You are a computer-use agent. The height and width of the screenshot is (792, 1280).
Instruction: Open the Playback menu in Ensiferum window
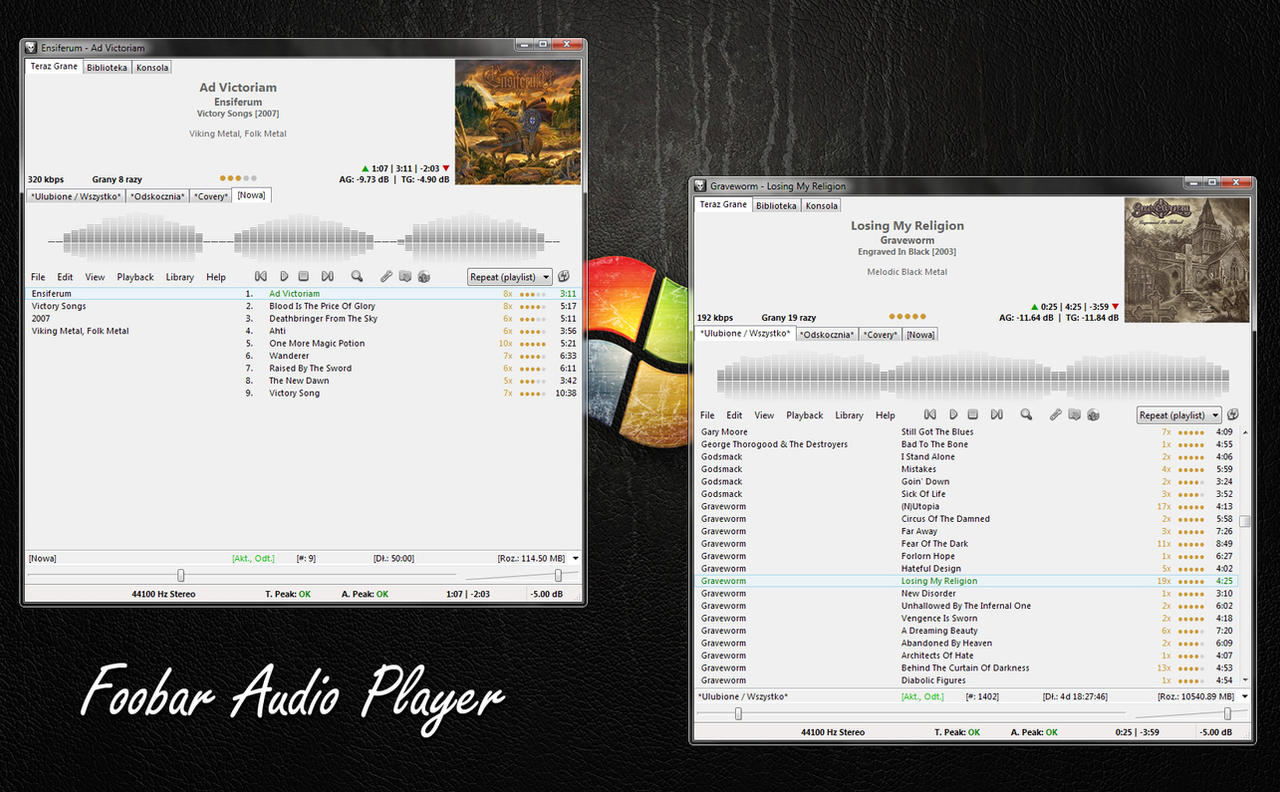point(135,277)
